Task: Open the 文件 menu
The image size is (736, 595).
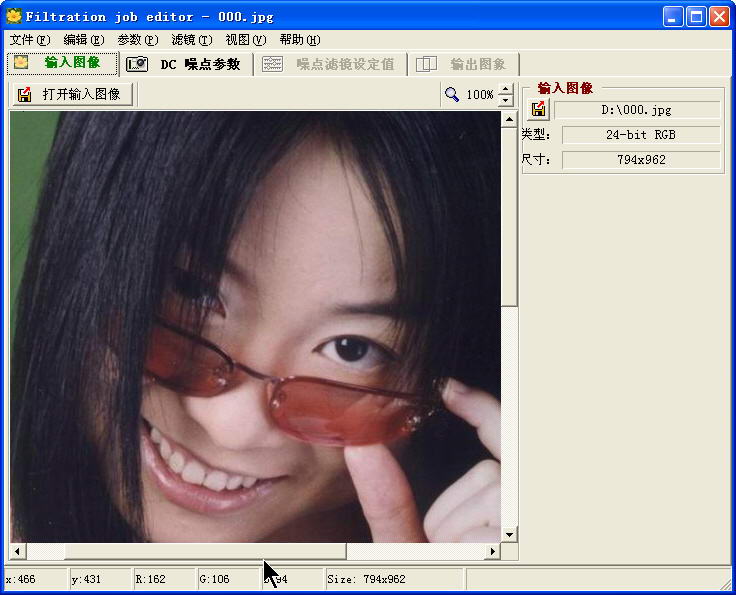Action: coord(29,40)
